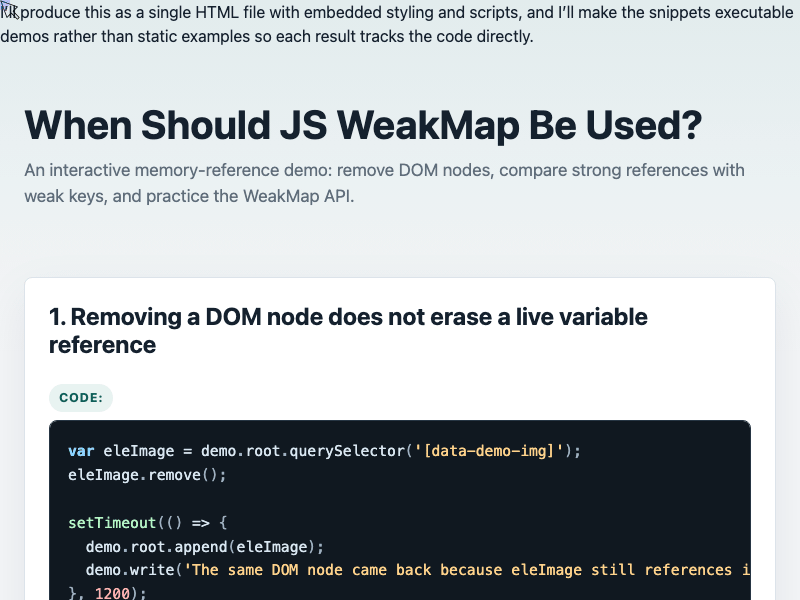Click the 1200 timeout value in code
This screenshot has width=800, height=600.
[112, 593]
